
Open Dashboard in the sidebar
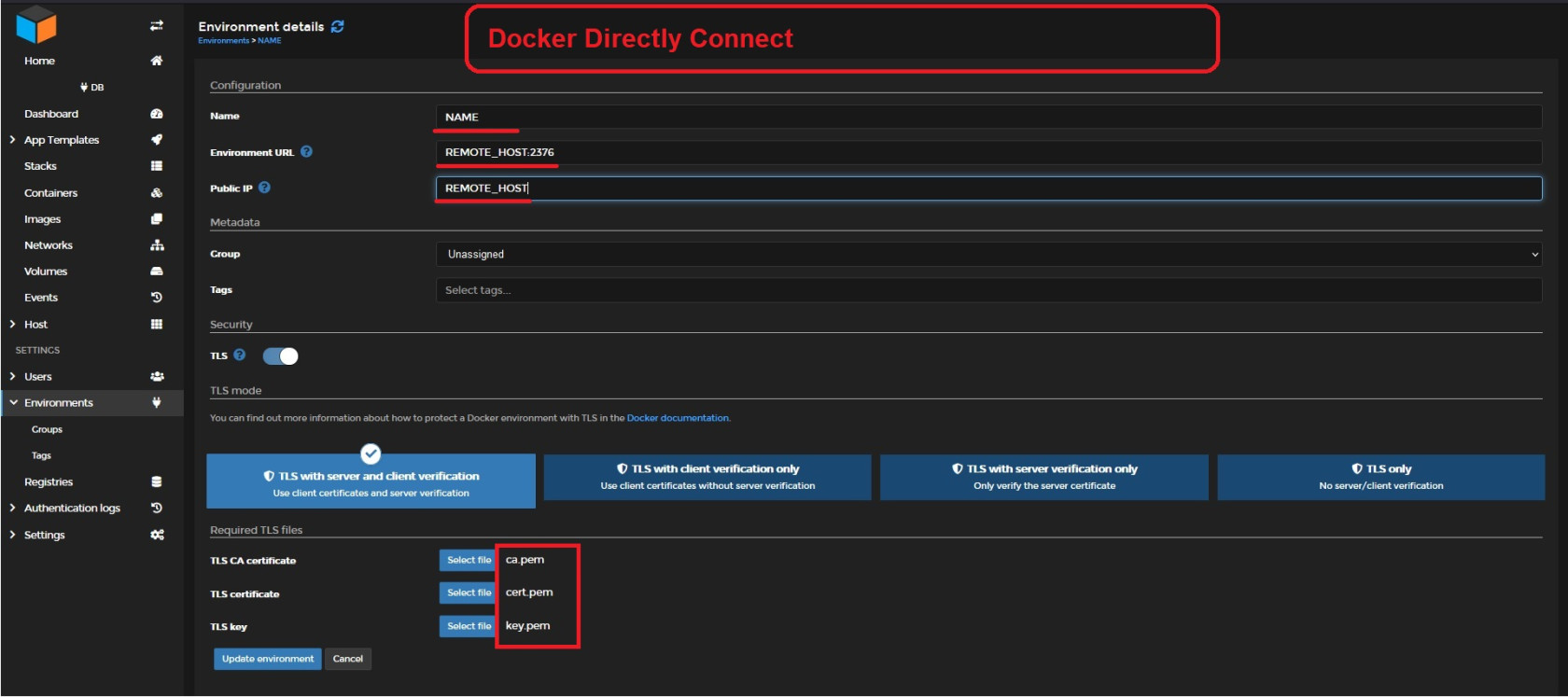(51, 114)
